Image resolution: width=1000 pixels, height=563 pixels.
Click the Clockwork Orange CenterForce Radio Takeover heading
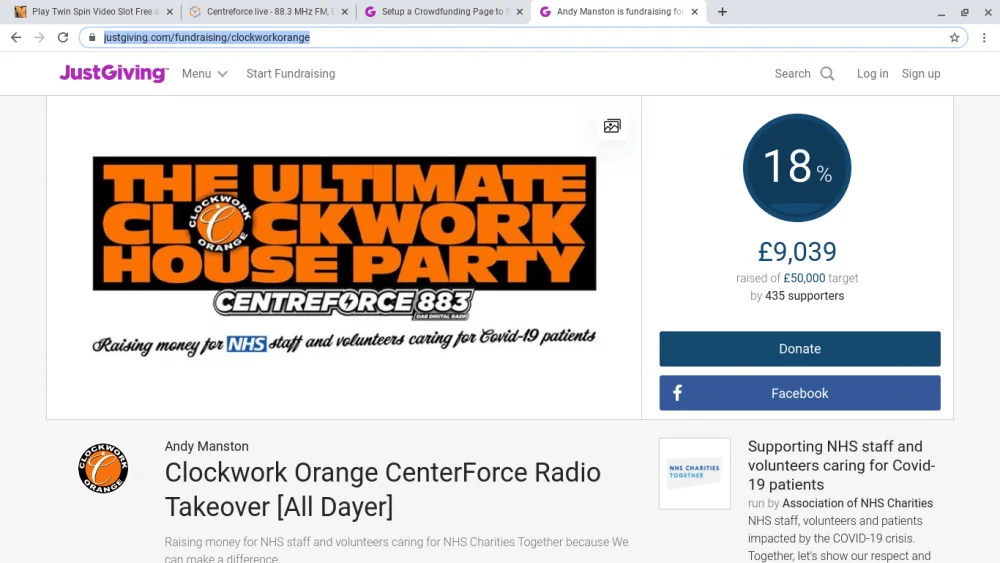(383, 490)
